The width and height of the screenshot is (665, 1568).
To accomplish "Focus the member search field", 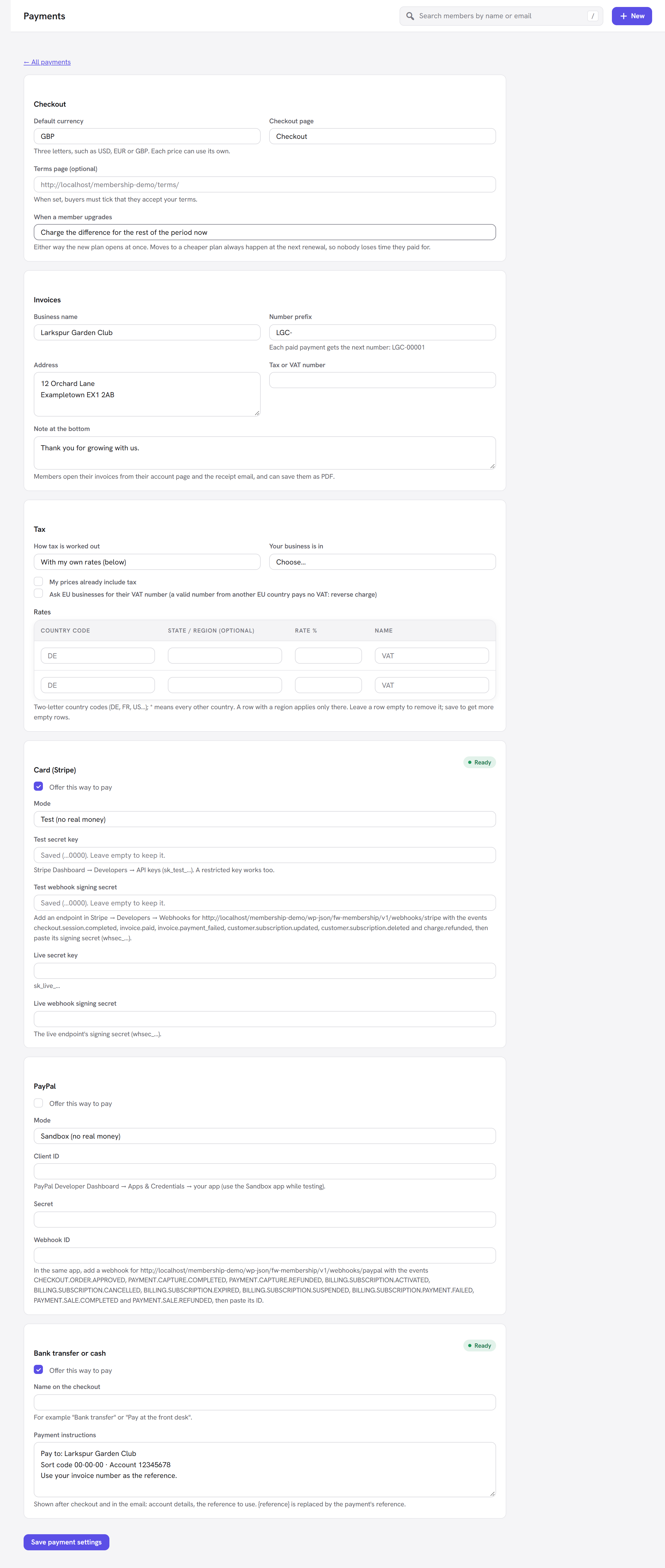I will tap(501, 16).
